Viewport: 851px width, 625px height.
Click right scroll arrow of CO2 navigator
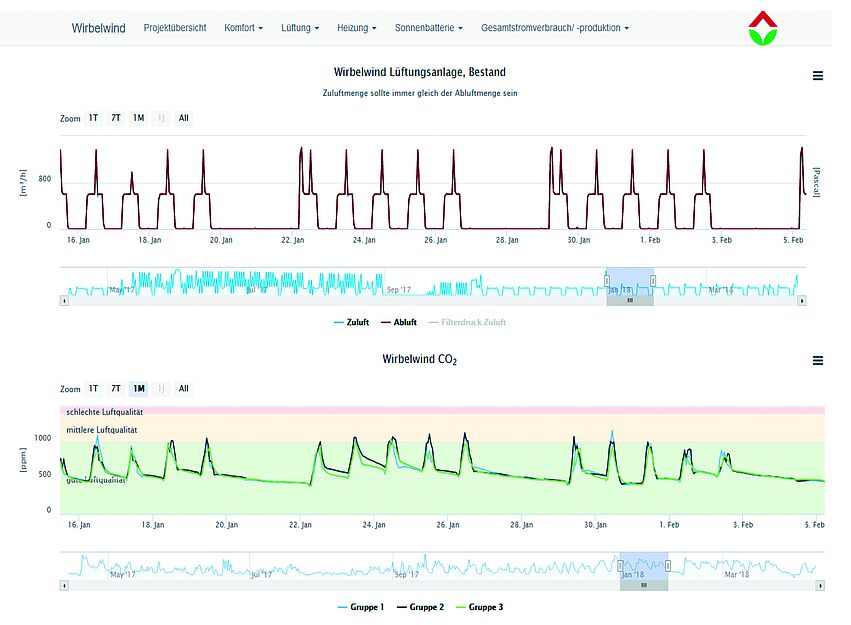tap(819, 584)
